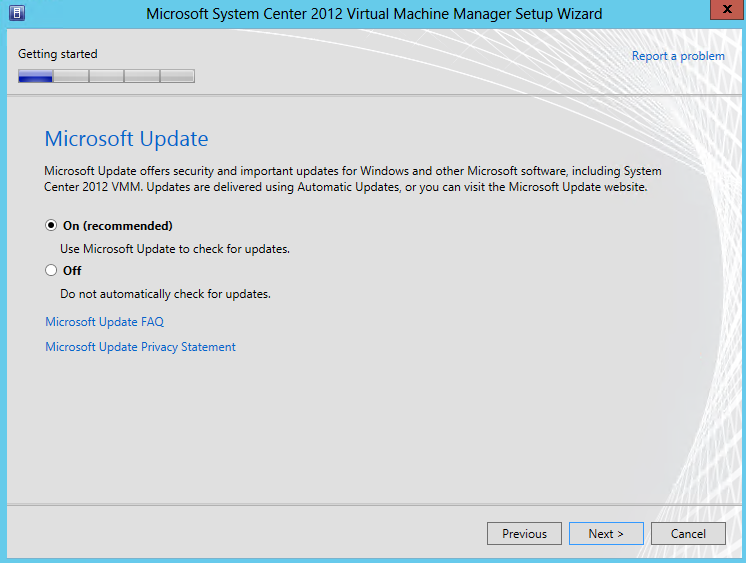The image size is (746, 563).
Task: Click the "Microsoft Update" page heading
Action: [x=126, y=139]
